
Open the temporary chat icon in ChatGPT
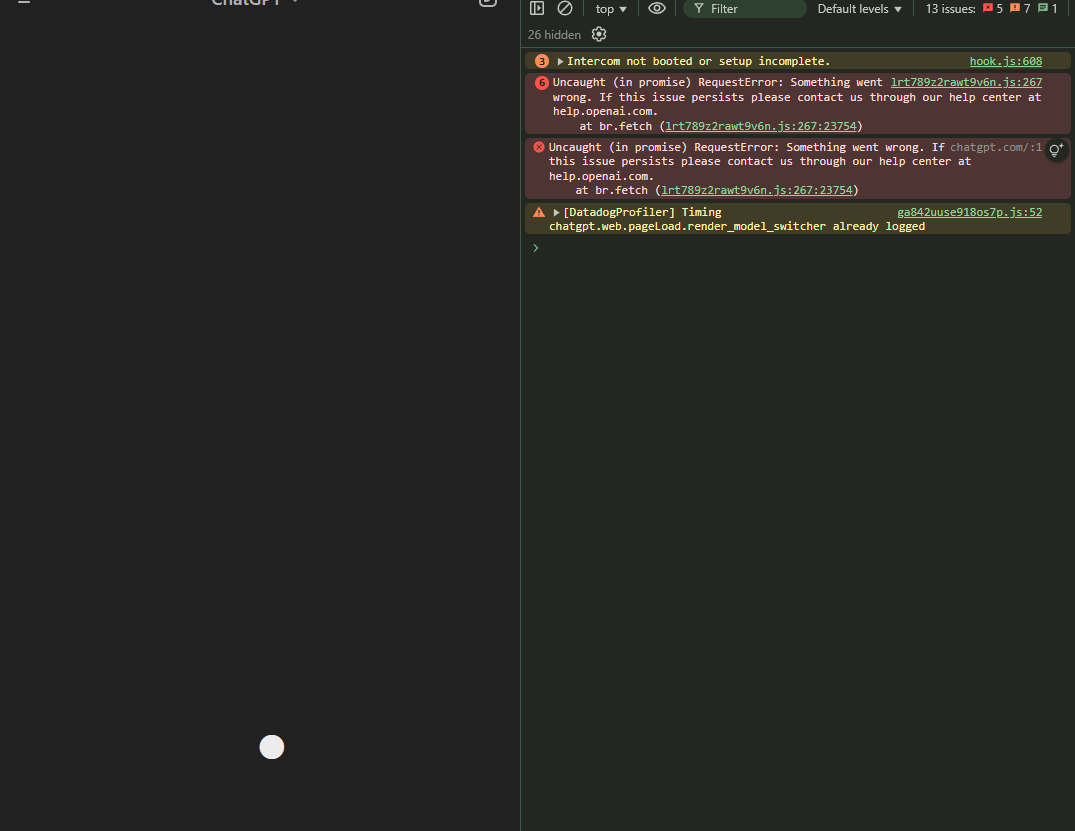487,4
